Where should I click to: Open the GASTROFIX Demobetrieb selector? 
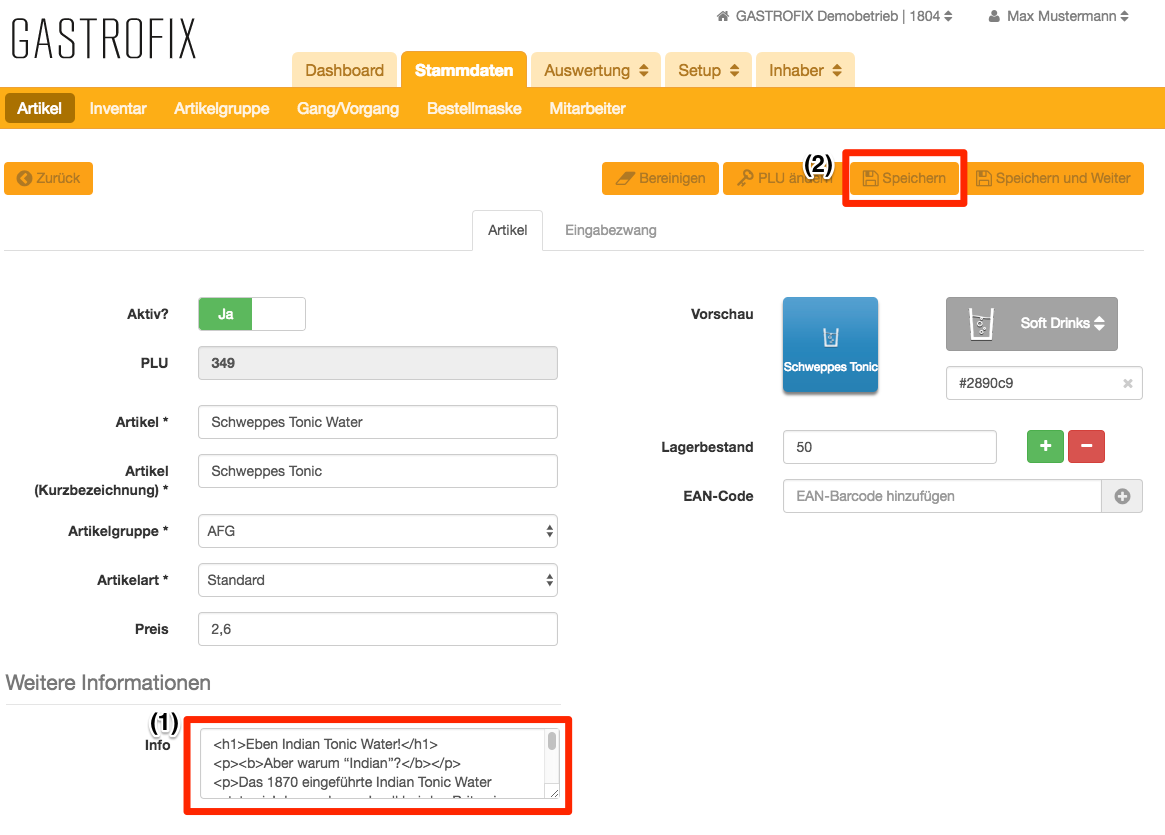click(835, 16)
